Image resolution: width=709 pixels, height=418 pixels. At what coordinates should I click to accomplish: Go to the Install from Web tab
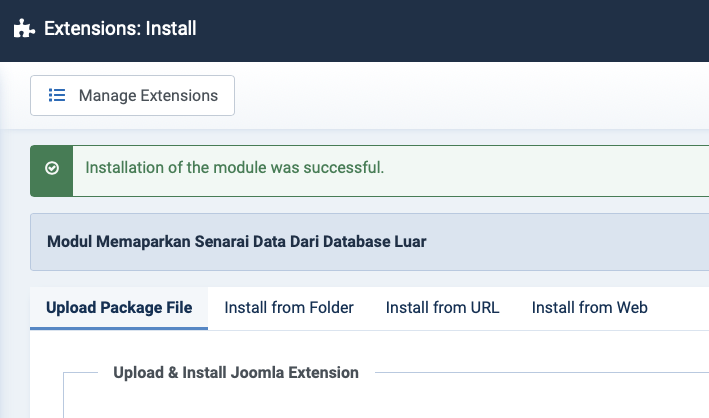(x=589, y=308)
